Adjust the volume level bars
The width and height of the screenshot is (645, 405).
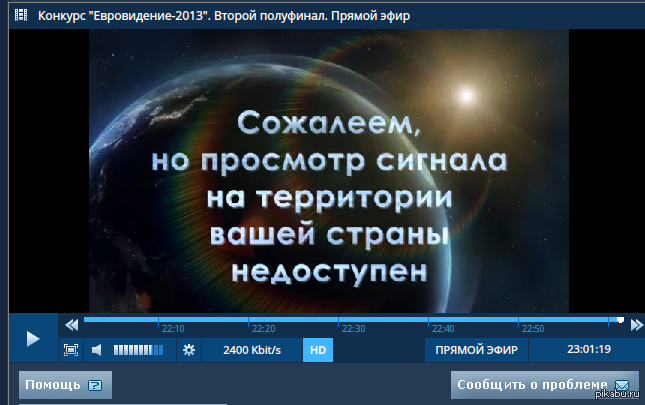coord(138,350)
